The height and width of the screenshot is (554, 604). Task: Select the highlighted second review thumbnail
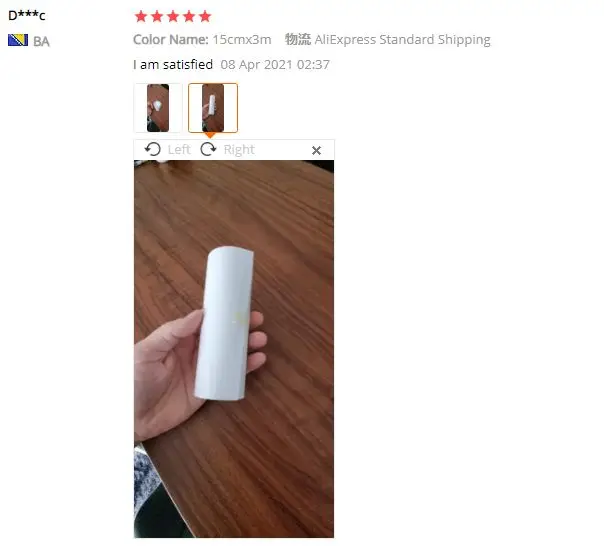(x=213, y=108)
